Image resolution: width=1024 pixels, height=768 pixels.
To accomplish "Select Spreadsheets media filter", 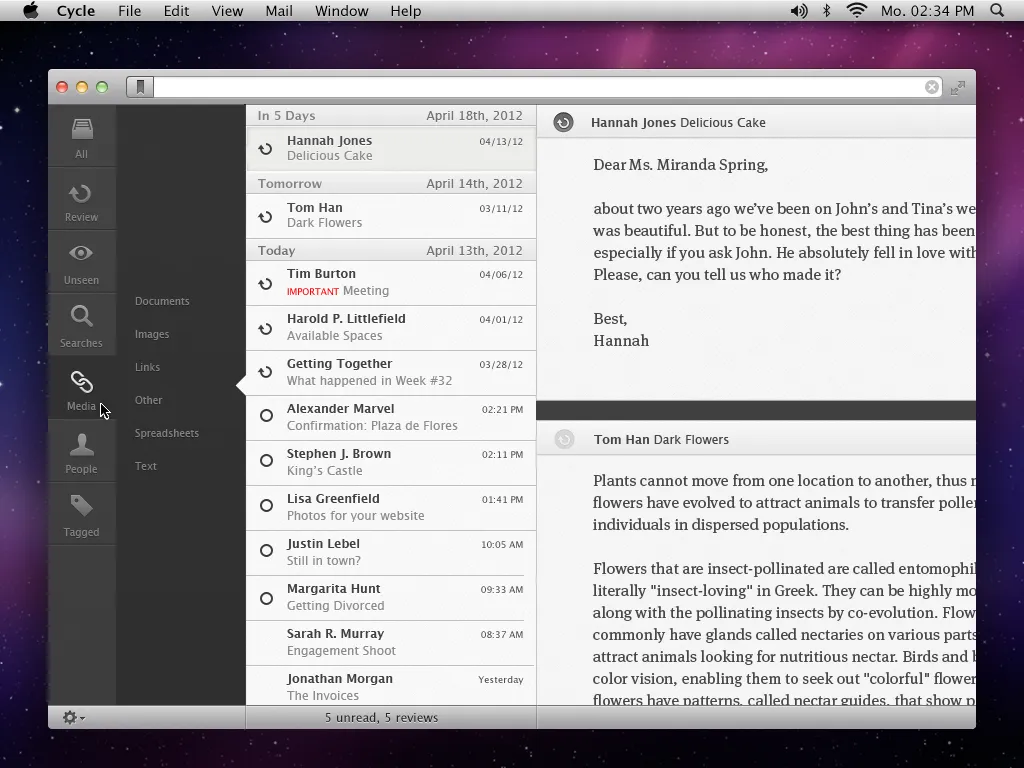I will [x=167, y=433].
